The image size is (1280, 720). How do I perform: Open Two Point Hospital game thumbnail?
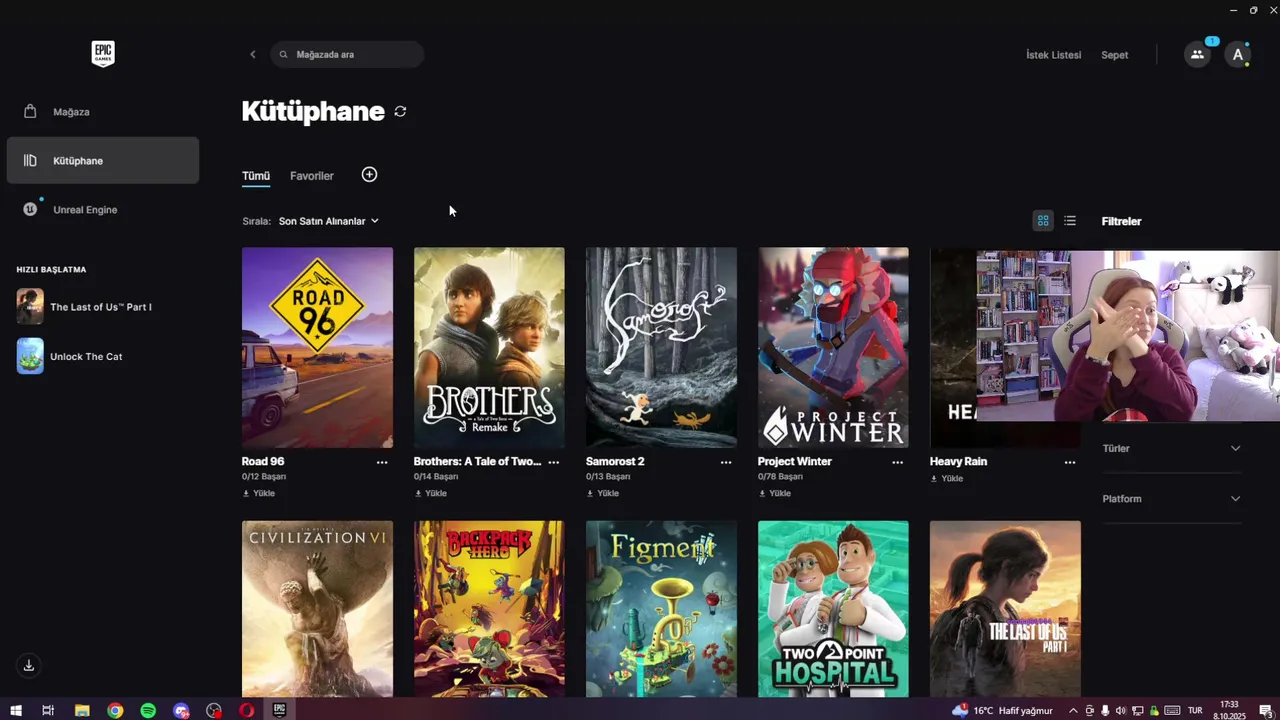click(x=833, y=608)
